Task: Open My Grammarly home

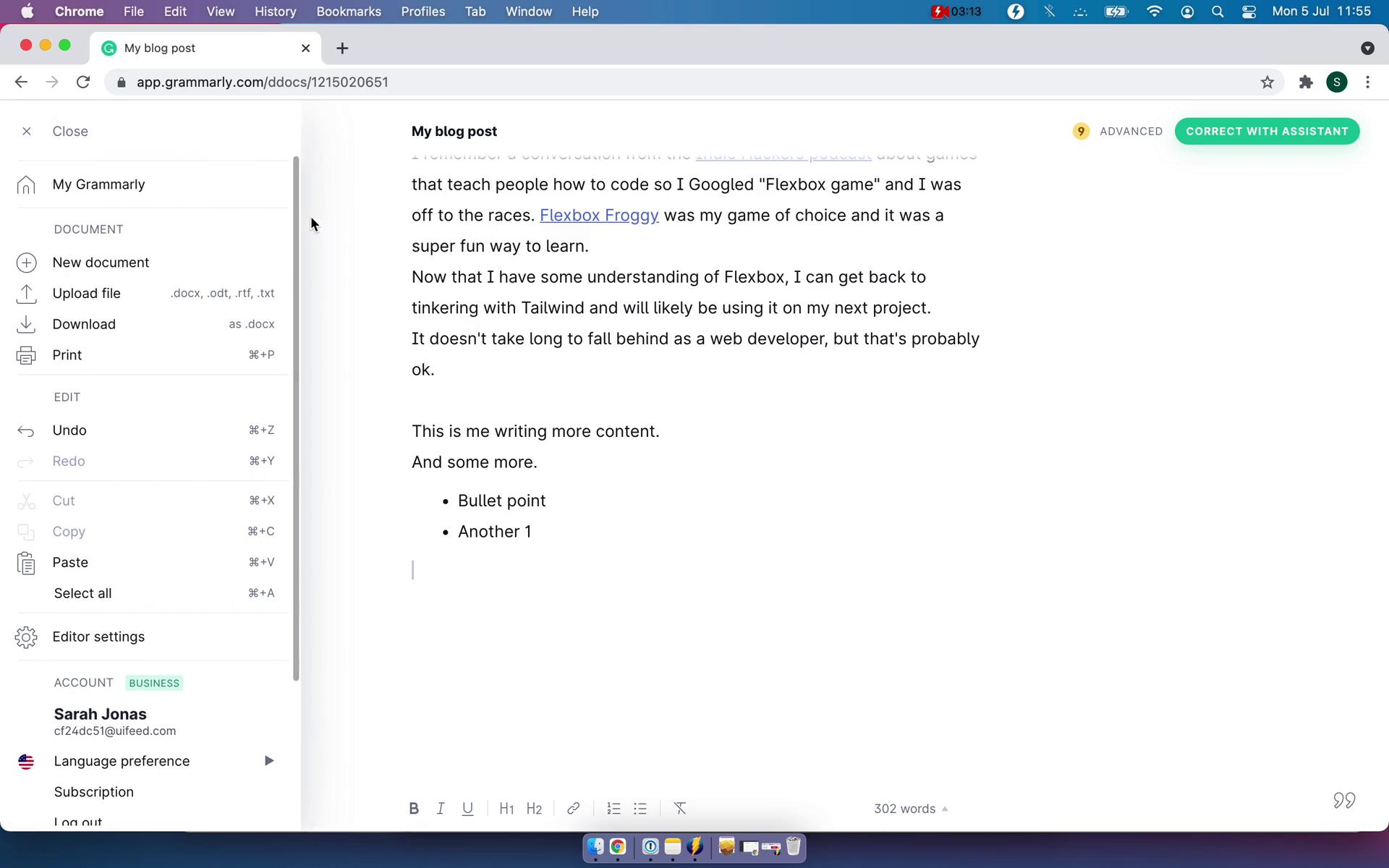Action: 98,184
